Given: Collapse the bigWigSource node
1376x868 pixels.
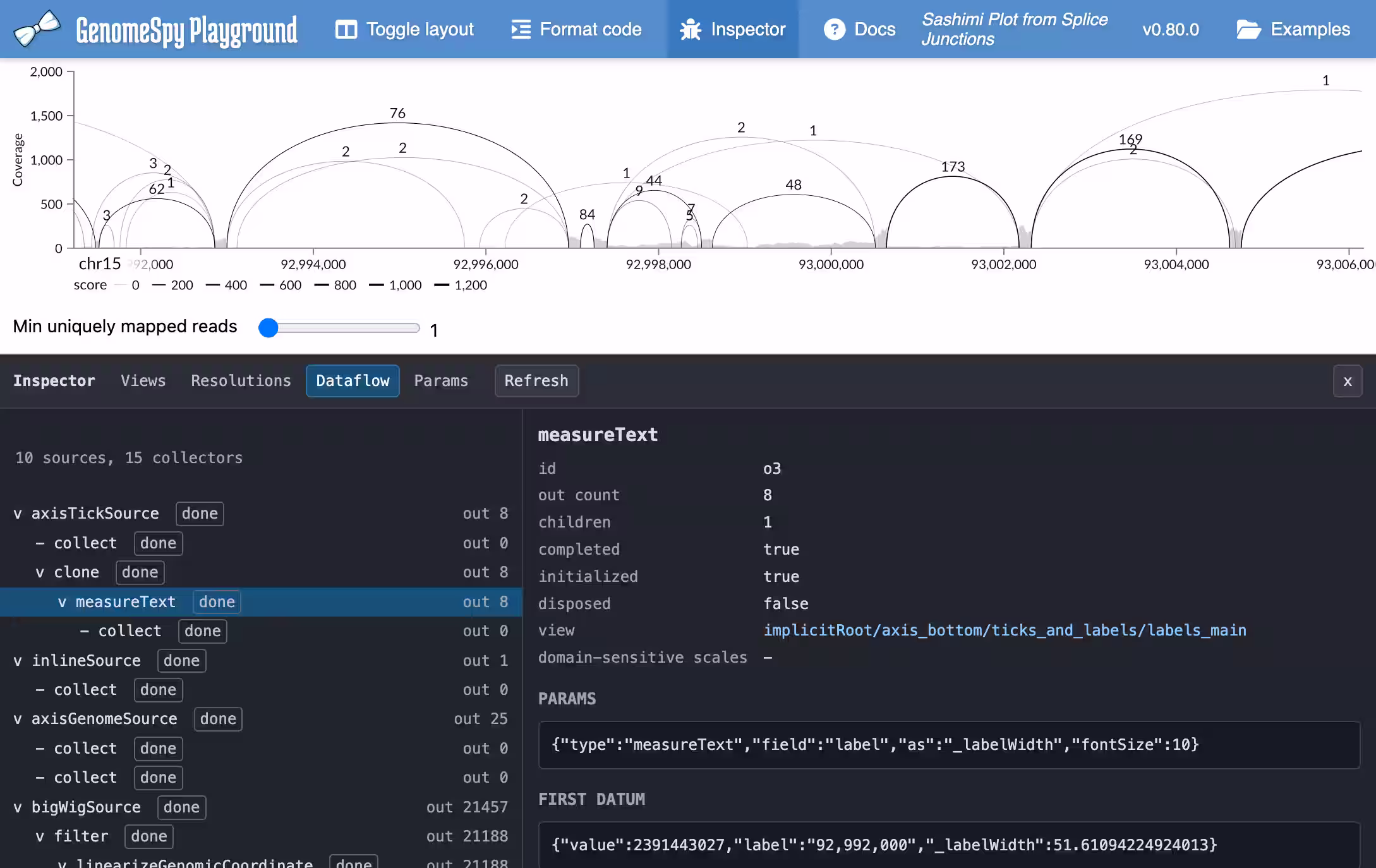Looking at the screenshot, I should pos(18,808).
